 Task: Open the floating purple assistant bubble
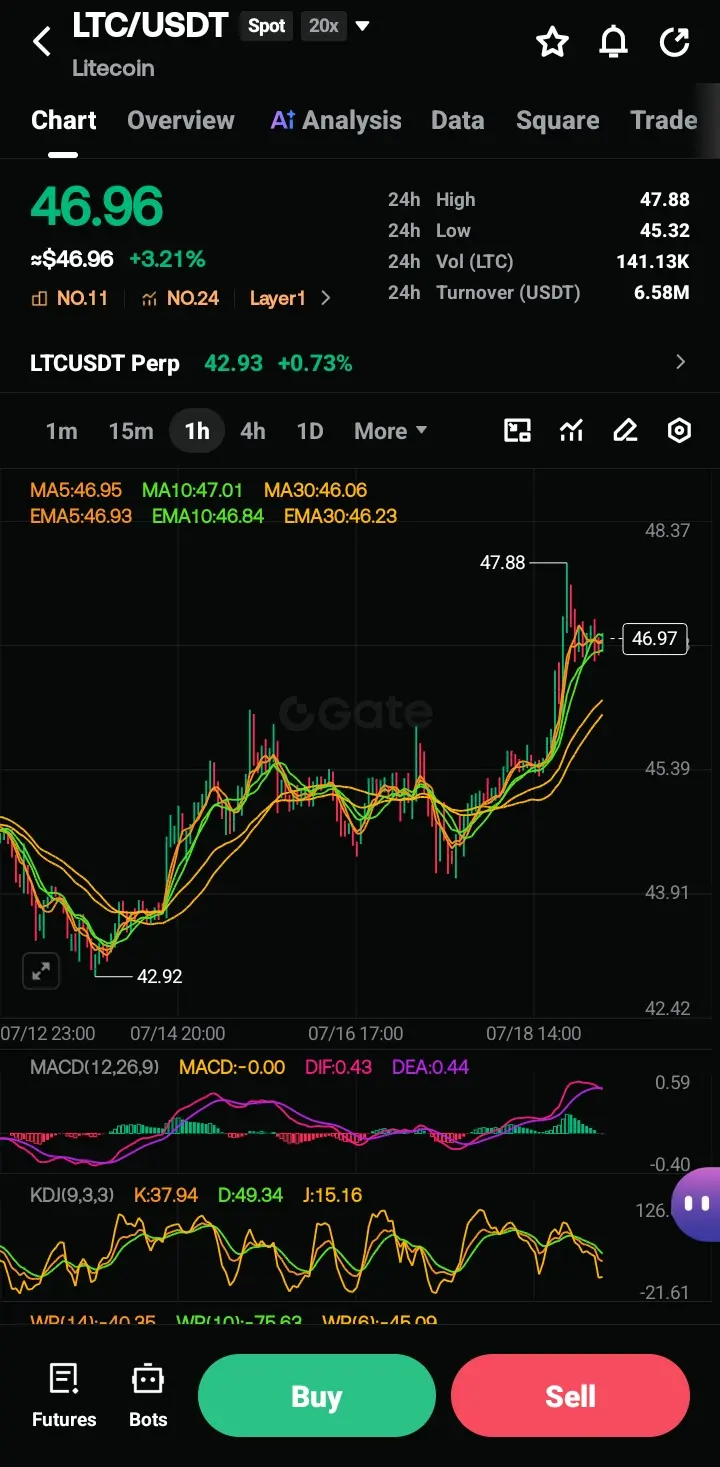(698, 1204)
